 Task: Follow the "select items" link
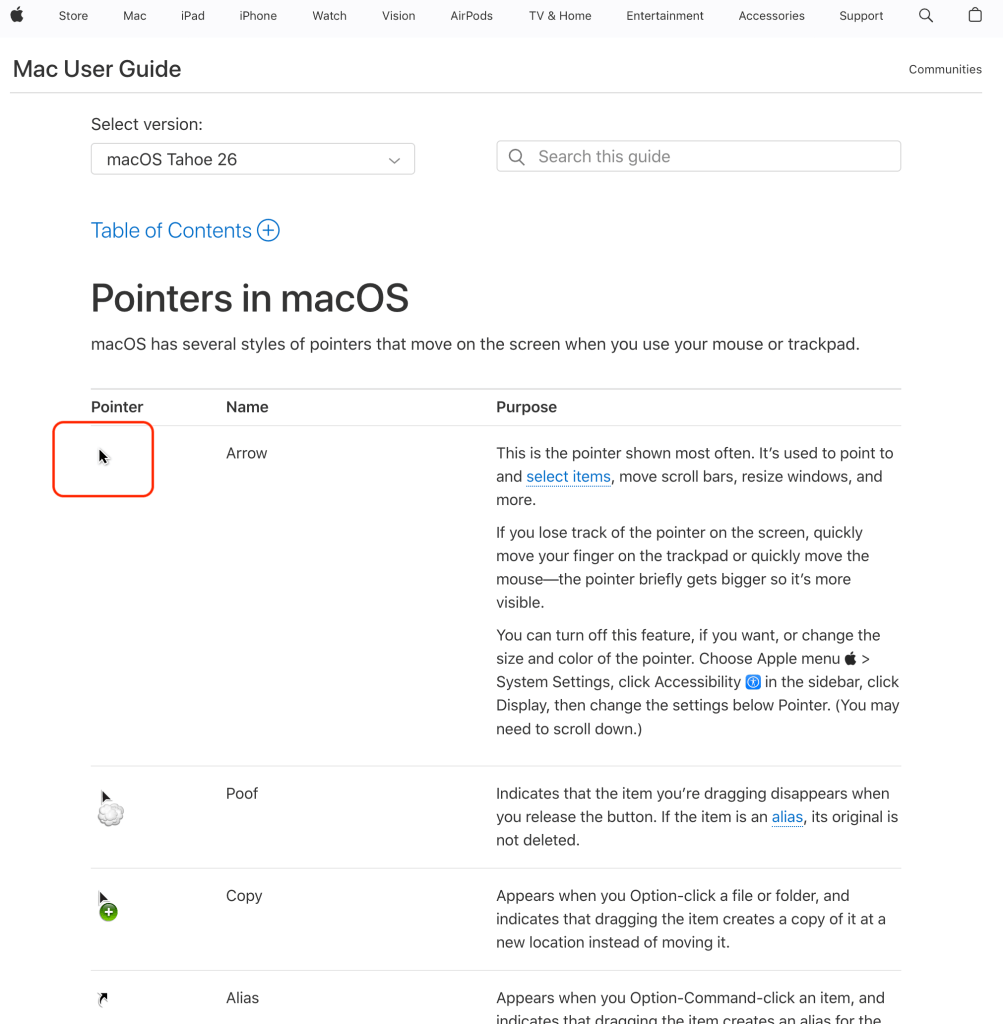[x=568, y=477]
